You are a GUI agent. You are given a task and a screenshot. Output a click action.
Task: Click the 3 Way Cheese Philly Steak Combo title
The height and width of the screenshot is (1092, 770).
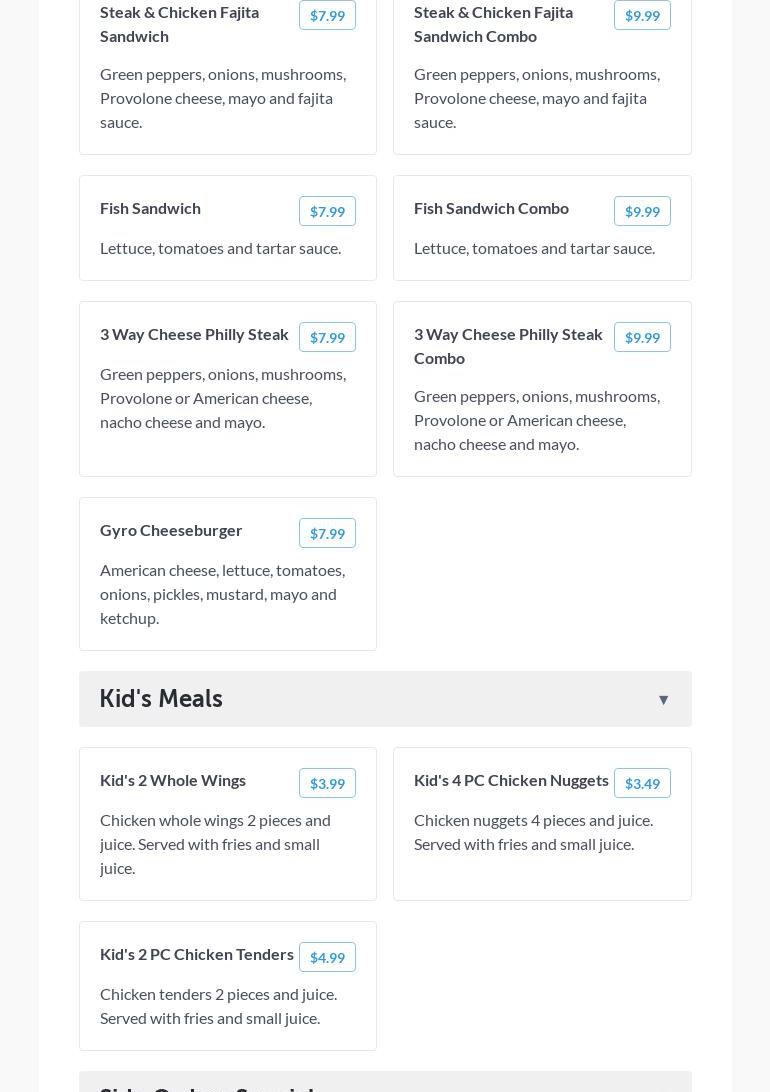(508, 346)
